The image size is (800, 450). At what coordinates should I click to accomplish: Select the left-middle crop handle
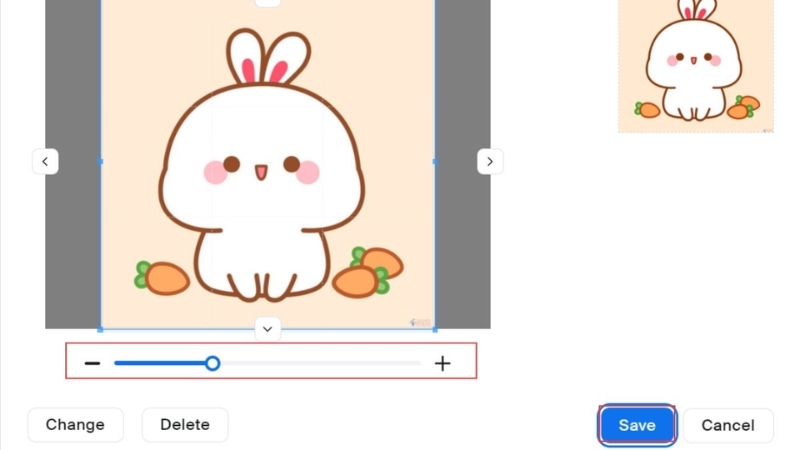pyautogui.click(x=101, y=161)
